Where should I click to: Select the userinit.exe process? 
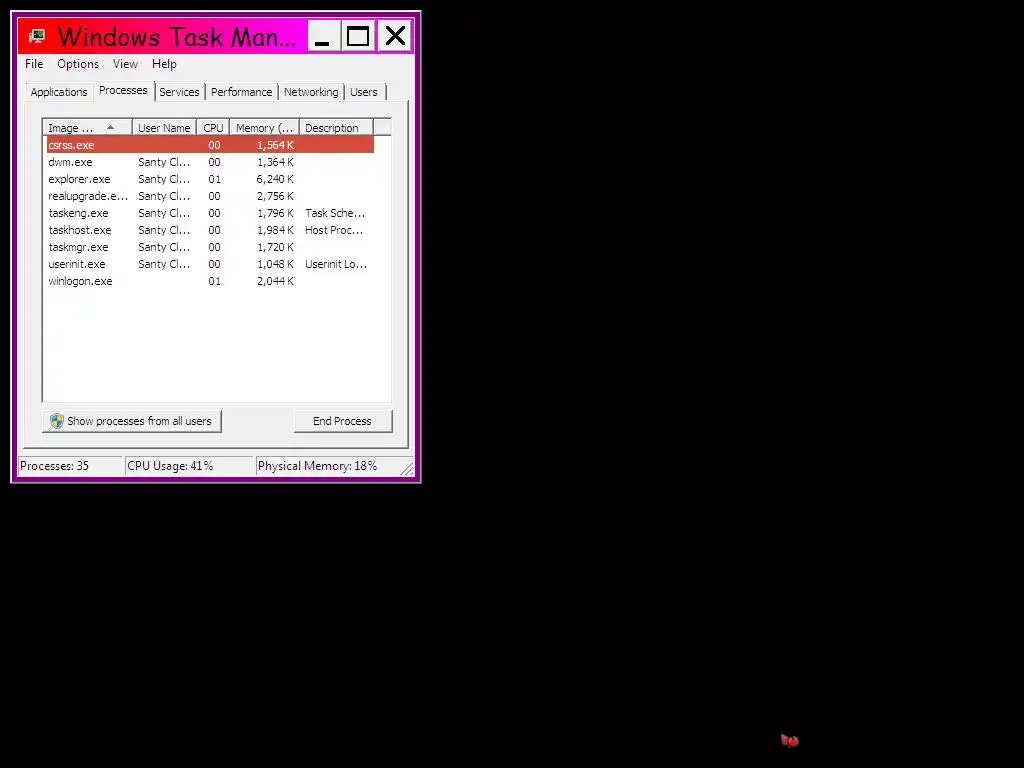pos(210,264)
